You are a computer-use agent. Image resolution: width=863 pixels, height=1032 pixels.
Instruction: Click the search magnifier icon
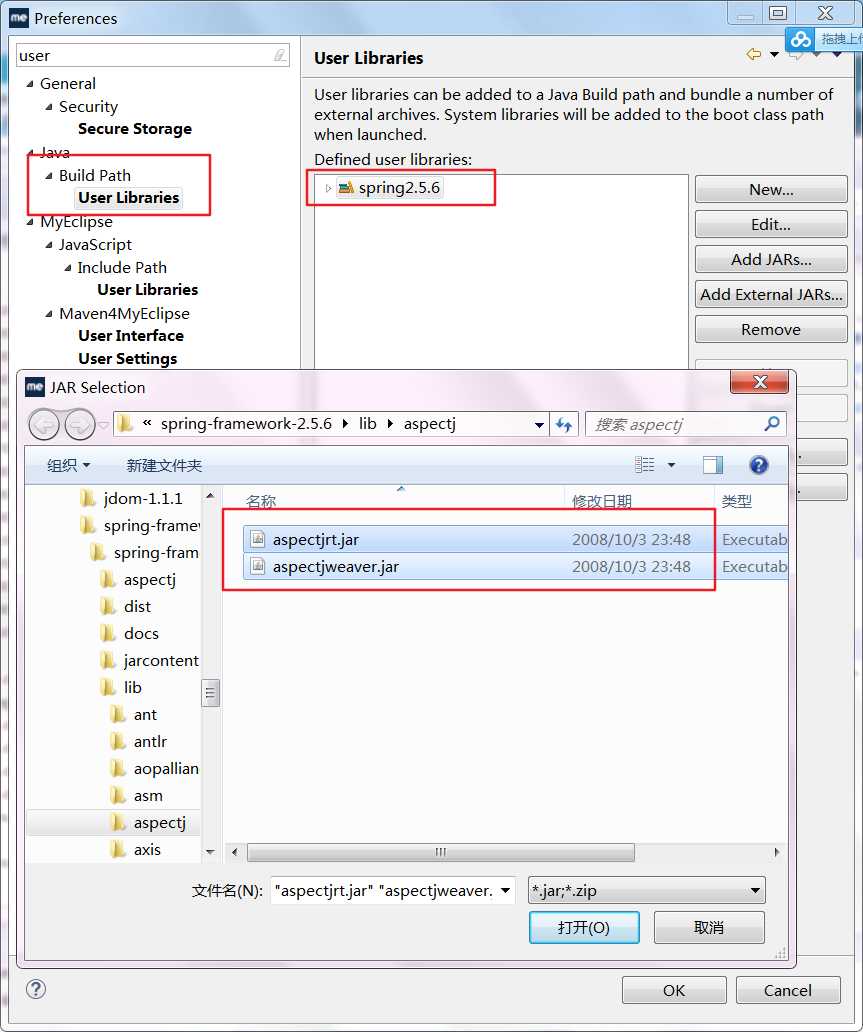coord(771,424)
